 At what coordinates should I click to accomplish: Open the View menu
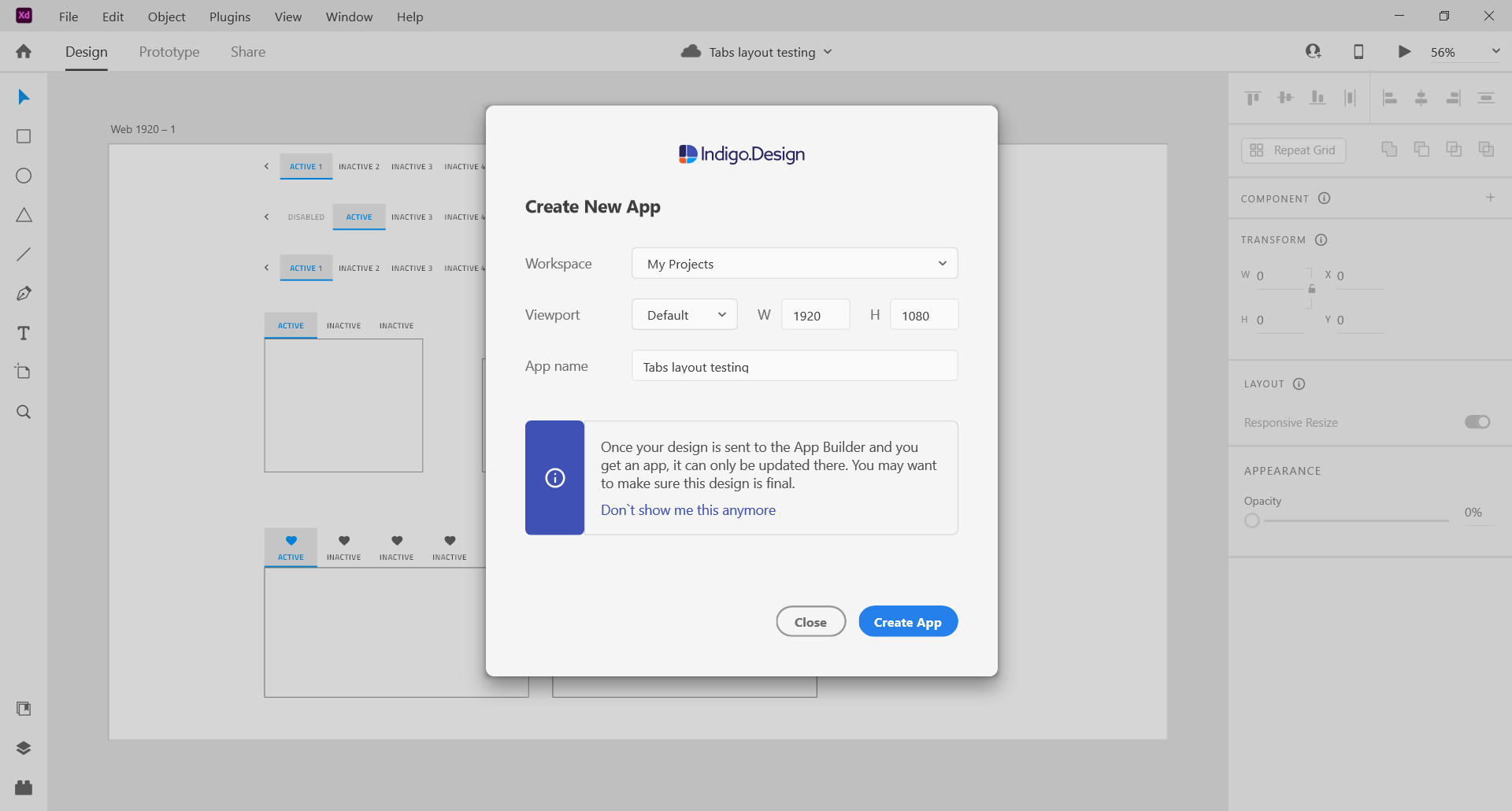287,17
